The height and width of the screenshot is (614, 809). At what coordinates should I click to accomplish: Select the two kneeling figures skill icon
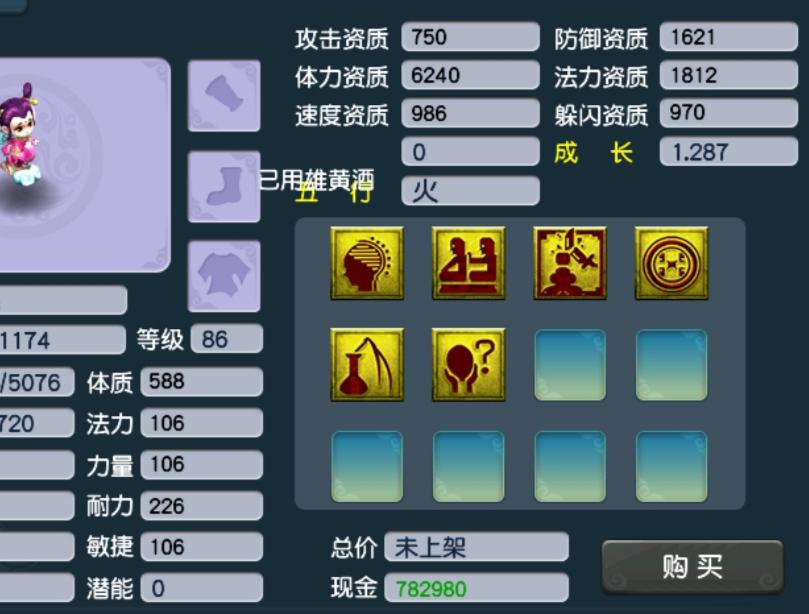pos(468,263)
